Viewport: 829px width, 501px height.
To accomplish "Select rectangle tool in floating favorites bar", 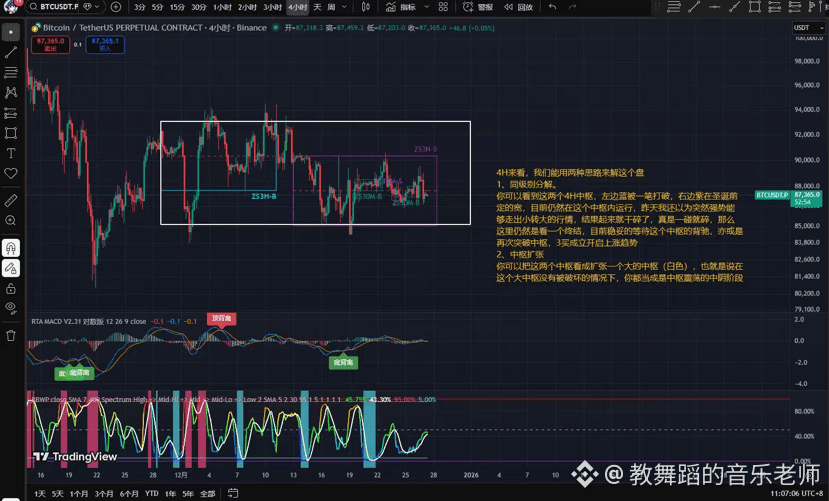I will [x=755, y=7].
